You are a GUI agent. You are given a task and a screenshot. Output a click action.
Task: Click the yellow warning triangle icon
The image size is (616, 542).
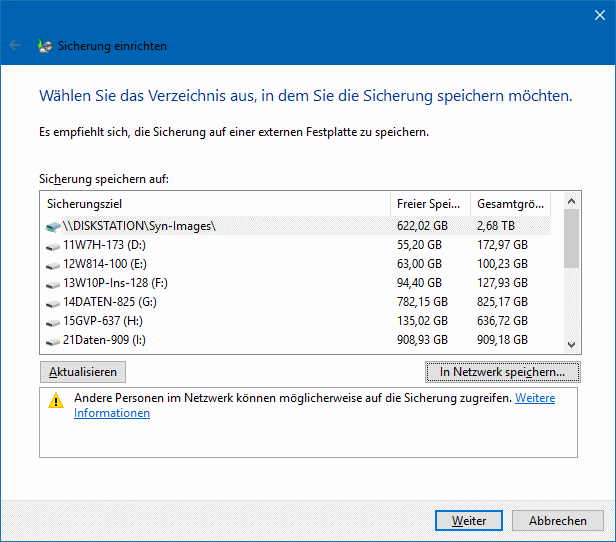coord(56,400)
